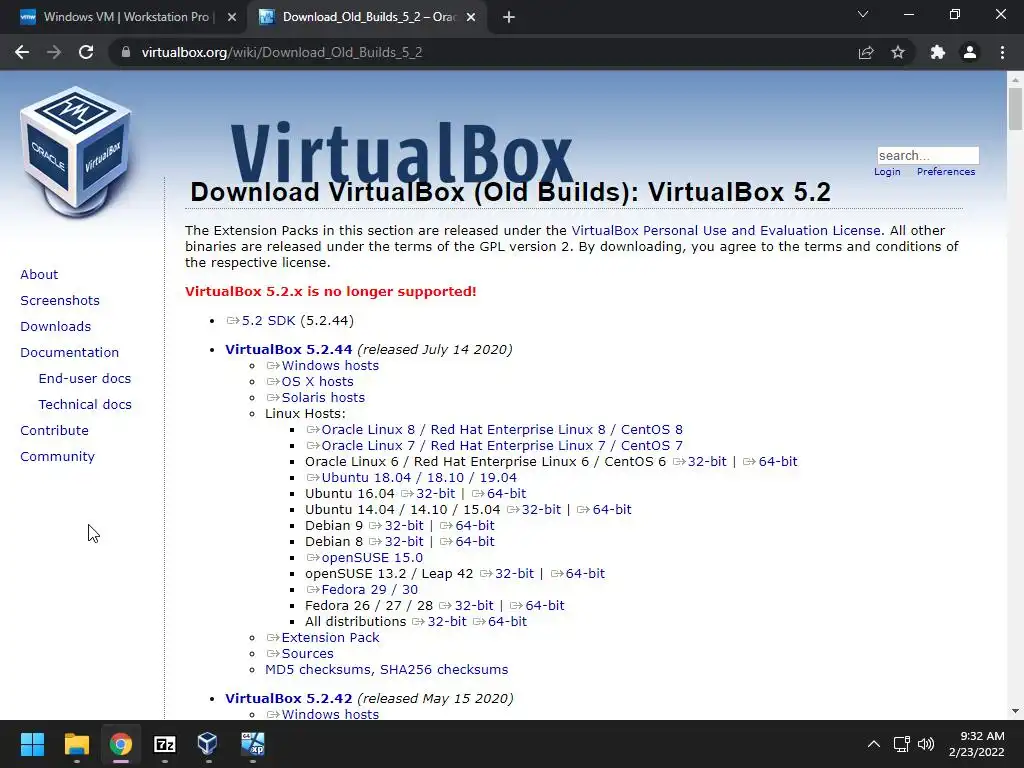Click the forward navigation arrow
The image size is (1024, 768).
click(54, 52)
